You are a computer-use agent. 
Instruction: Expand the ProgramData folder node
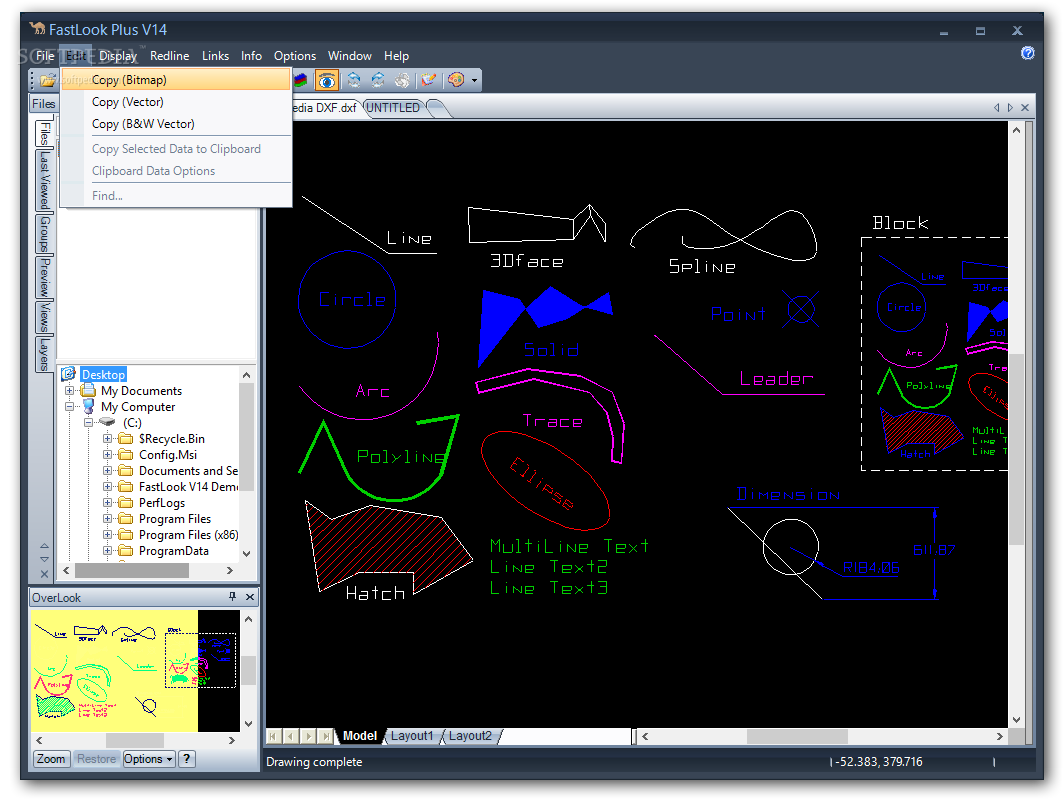click(107, 551)
